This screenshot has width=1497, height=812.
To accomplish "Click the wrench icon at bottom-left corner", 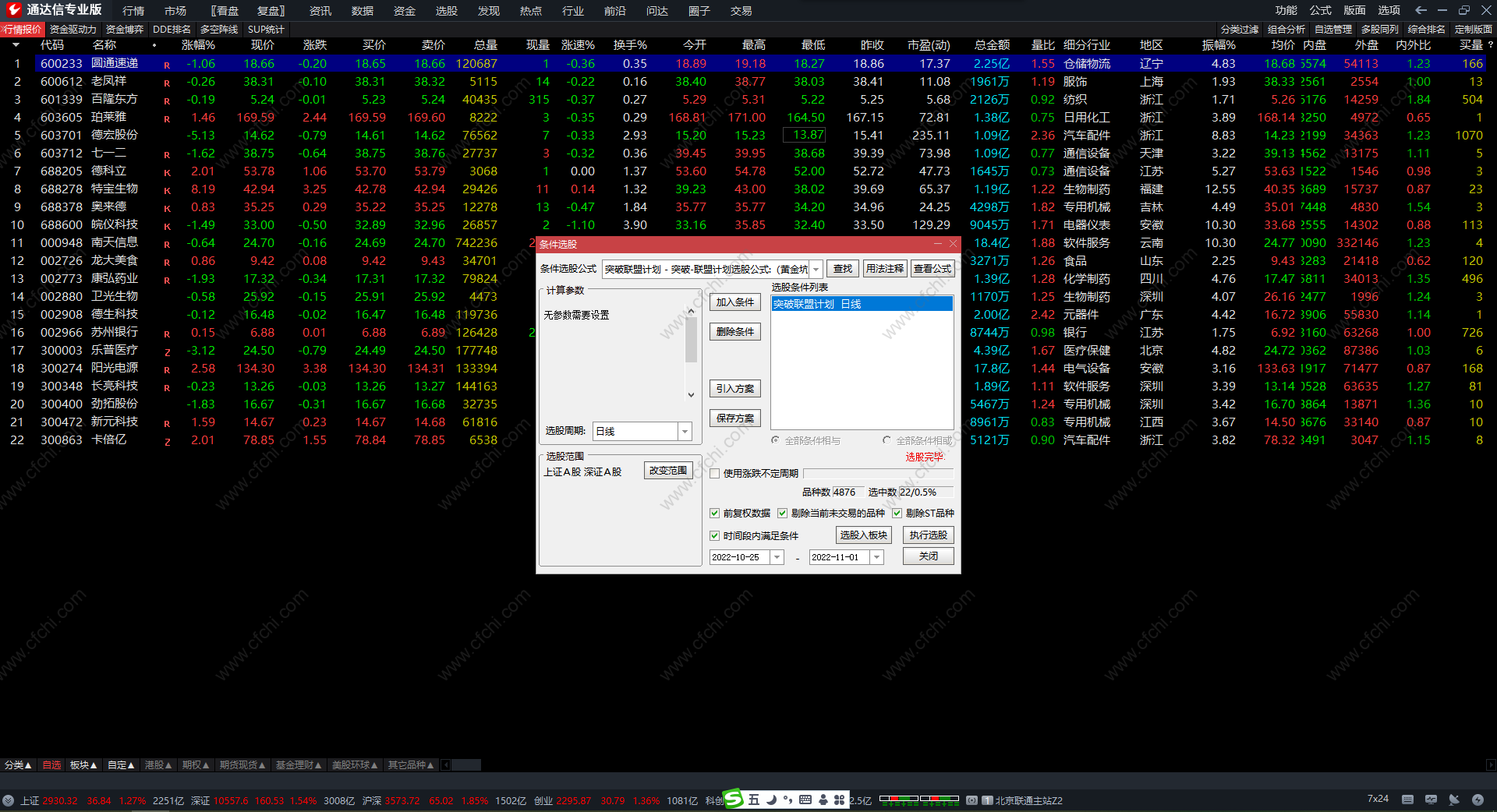I will tap(9, 800).
